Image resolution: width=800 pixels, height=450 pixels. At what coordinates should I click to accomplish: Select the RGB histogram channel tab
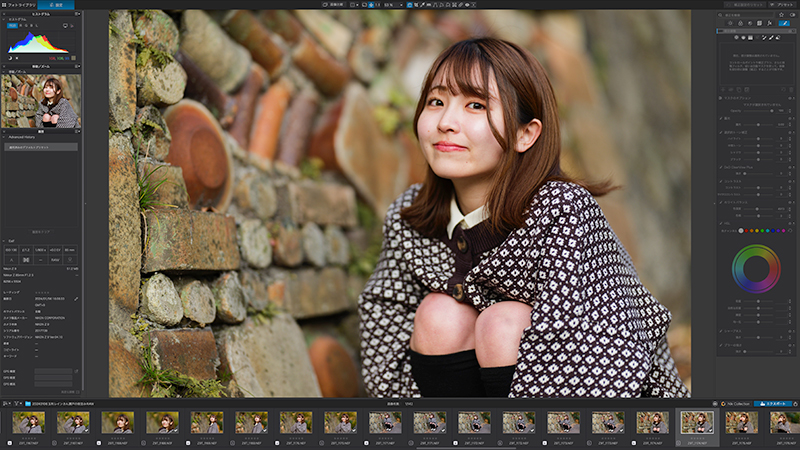pos(12,25)
